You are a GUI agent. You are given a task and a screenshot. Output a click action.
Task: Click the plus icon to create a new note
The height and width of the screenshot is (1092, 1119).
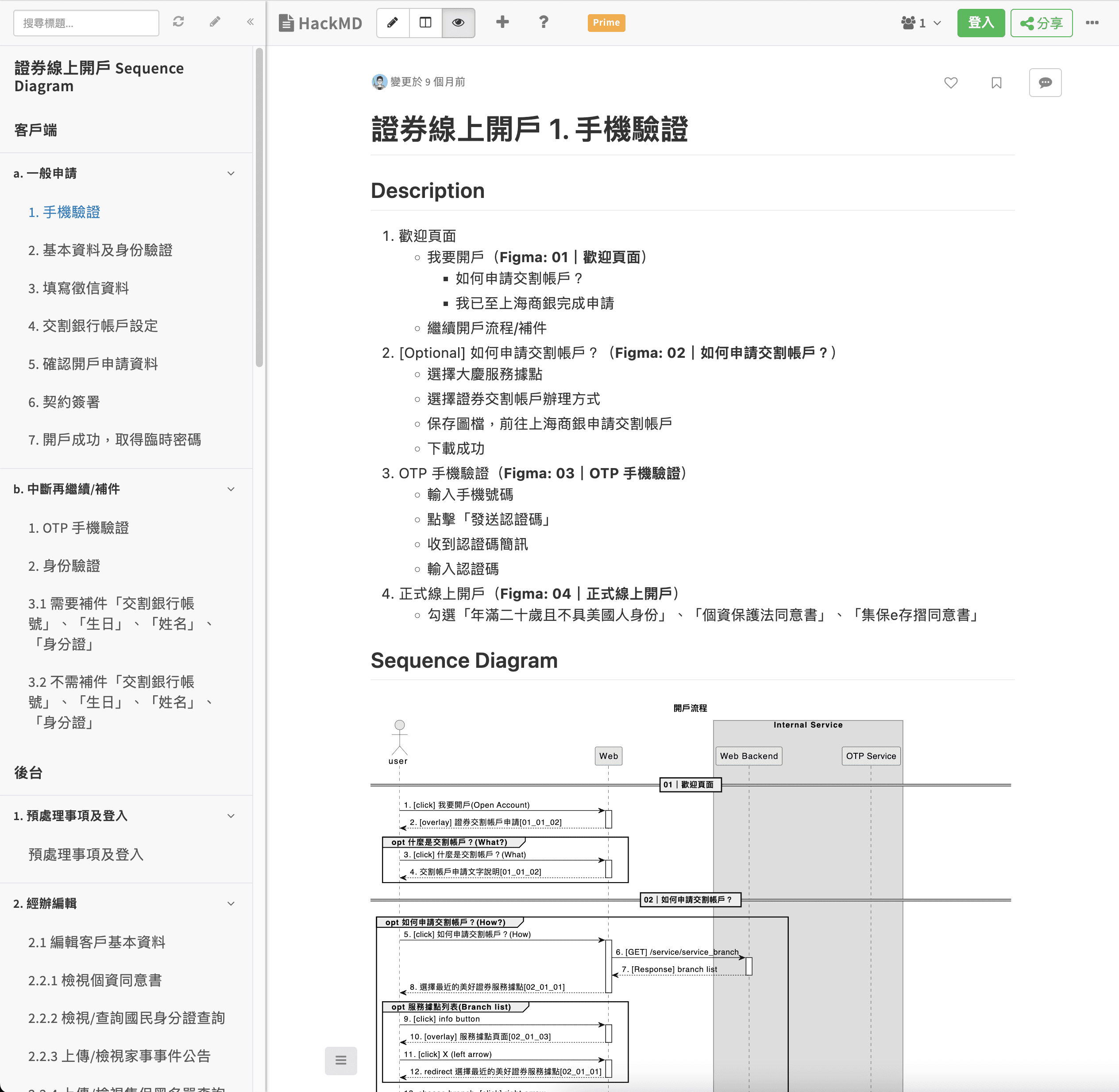[x=502, y=23]
